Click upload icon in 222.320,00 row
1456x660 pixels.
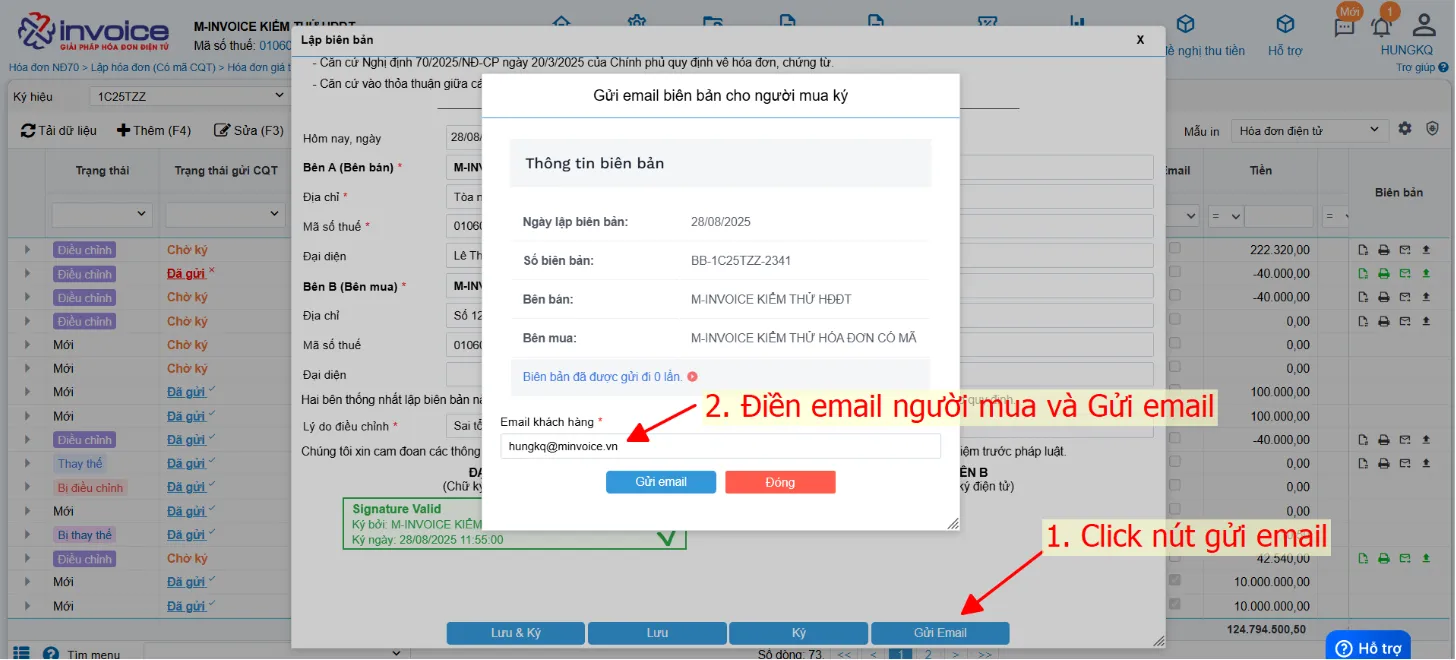(1426, 250)
